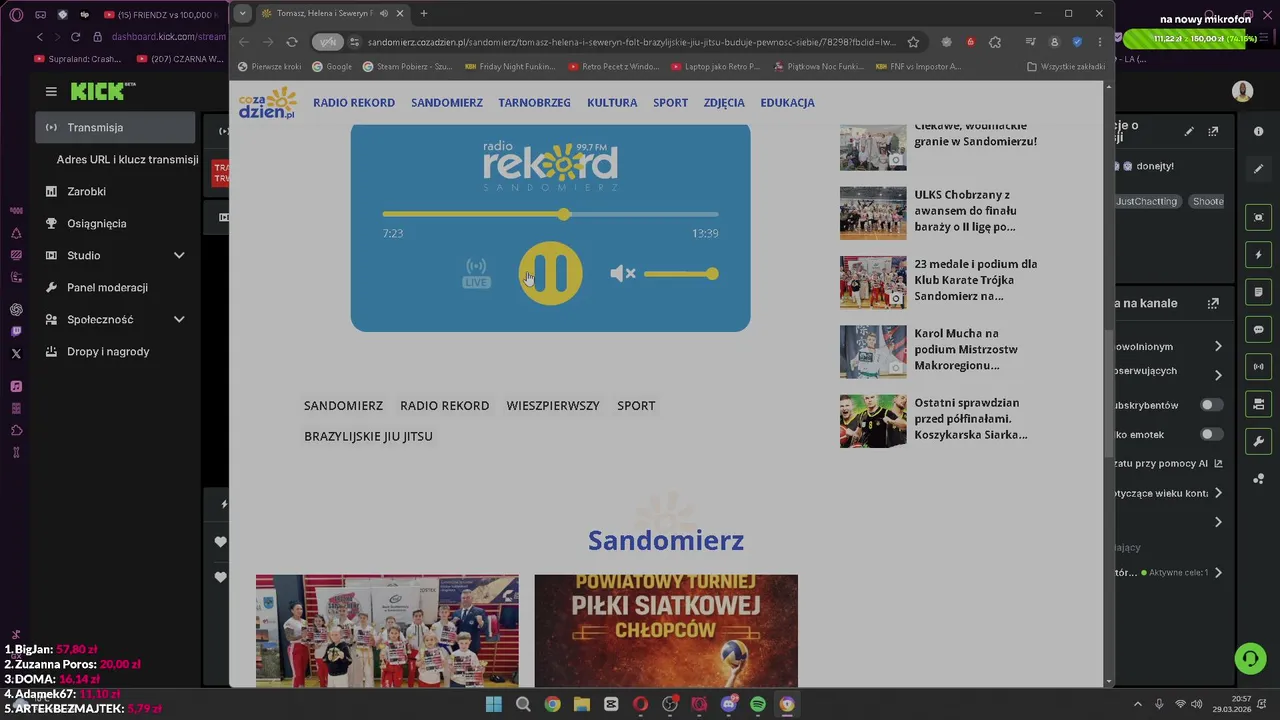Open Chrome three-dot menu
Screen dimensions: 1280x720
1100,42
